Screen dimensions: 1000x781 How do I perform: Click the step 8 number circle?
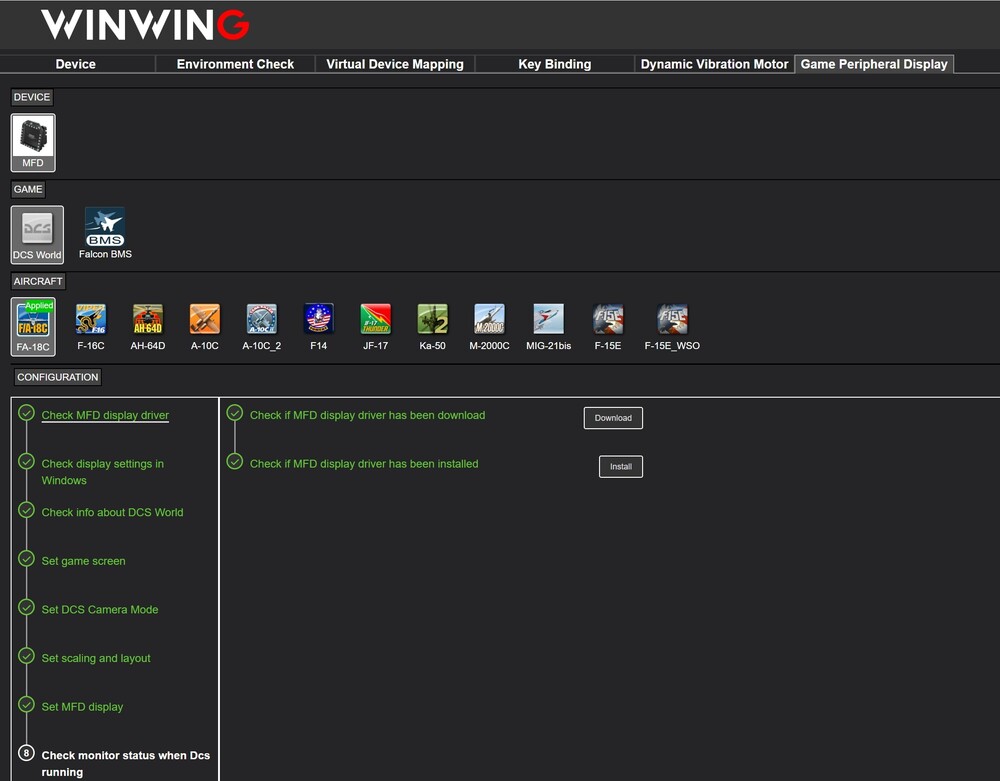(26, 753)
